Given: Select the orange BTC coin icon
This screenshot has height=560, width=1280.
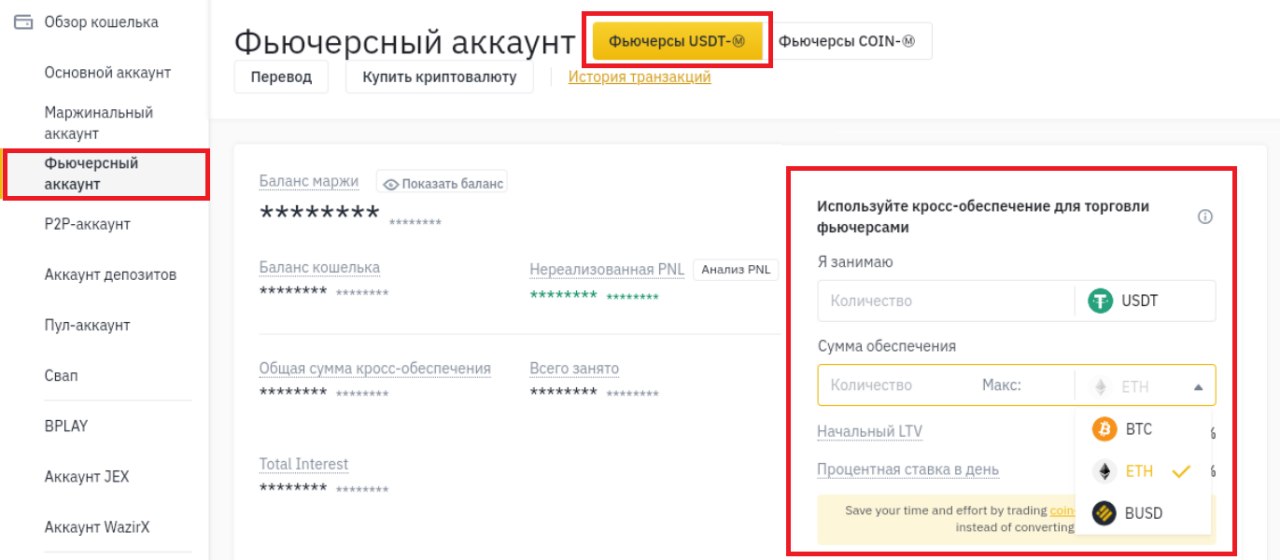Looking at the screenshot, I should tap(1105, 429).
